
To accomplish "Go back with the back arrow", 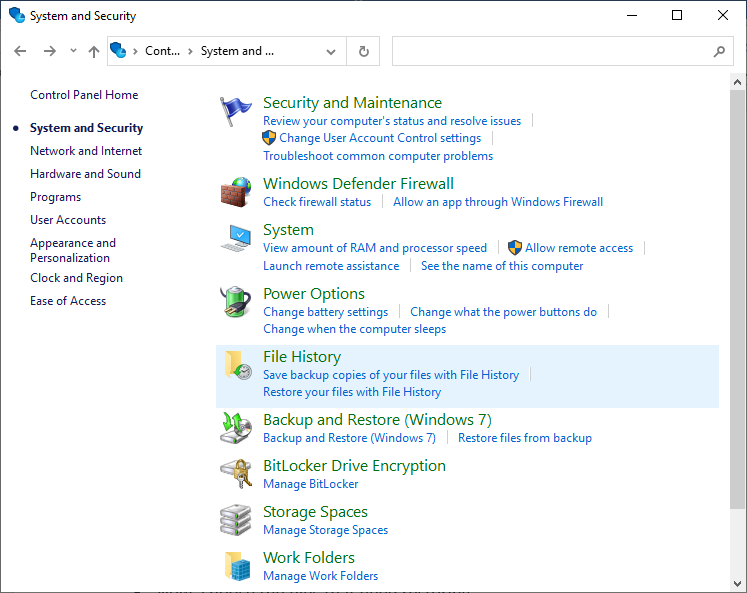I will (x=20, y=51).
